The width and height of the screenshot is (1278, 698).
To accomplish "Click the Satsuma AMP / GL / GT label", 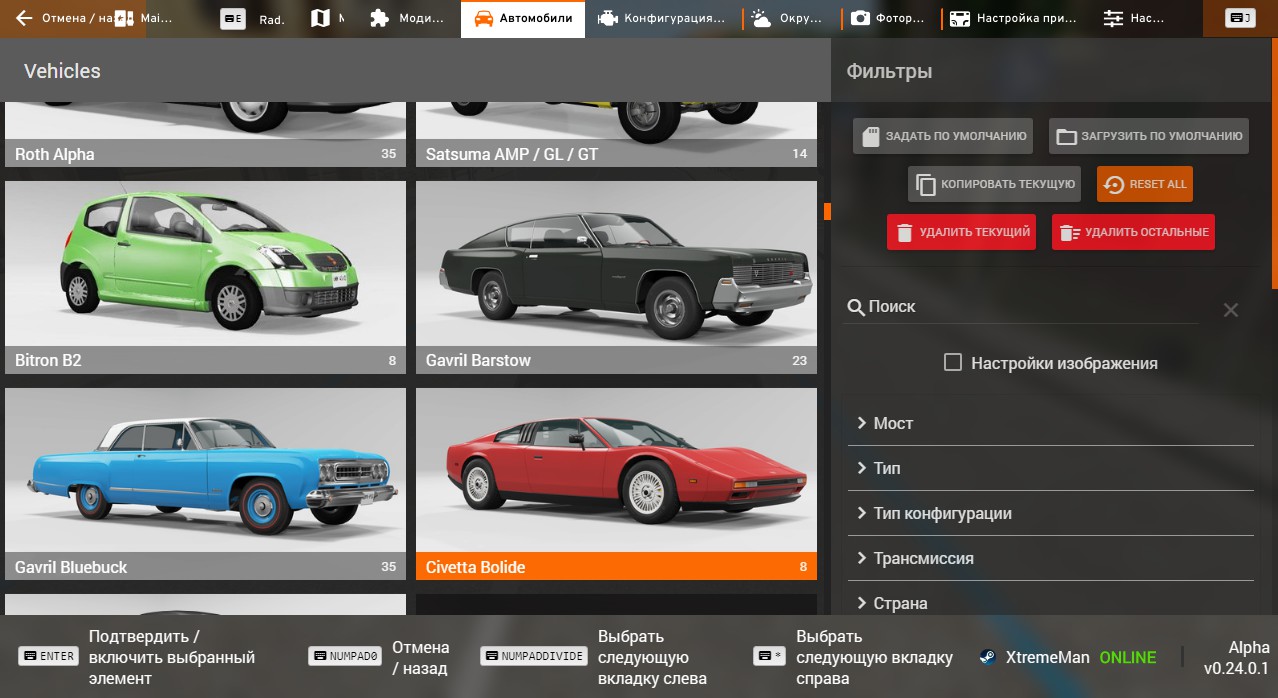I will tap(512, 154).
